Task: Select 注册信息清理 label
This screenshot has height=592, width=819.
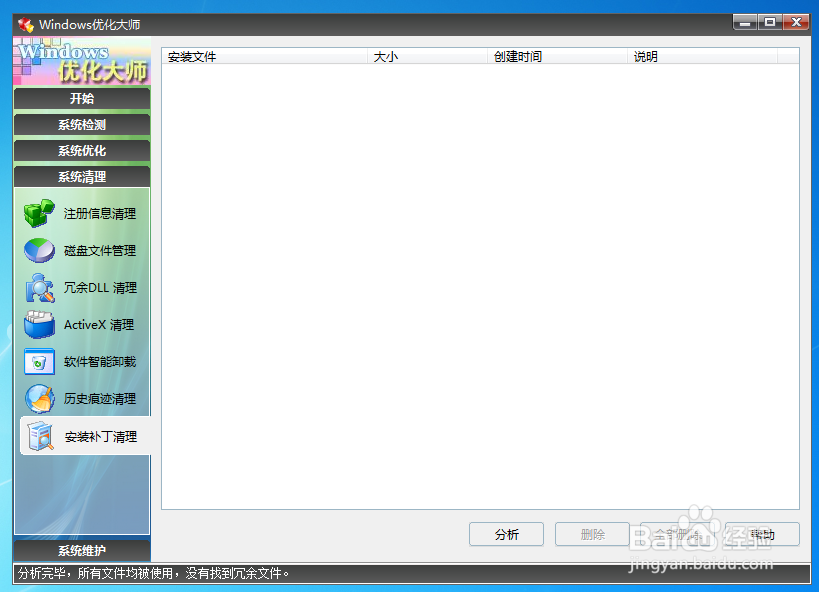Action: tap(100, 214)
